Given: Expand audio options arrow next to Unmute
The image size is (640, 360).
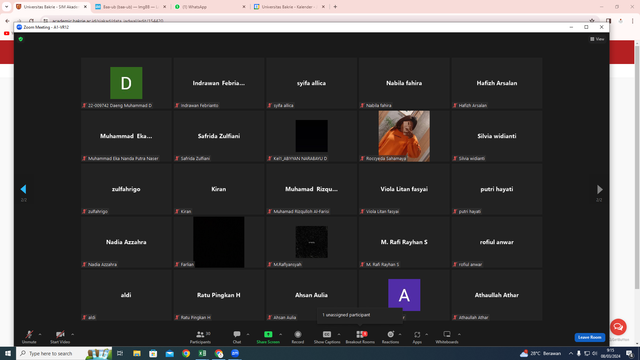Looking at the screenshot, I should 40,334.
